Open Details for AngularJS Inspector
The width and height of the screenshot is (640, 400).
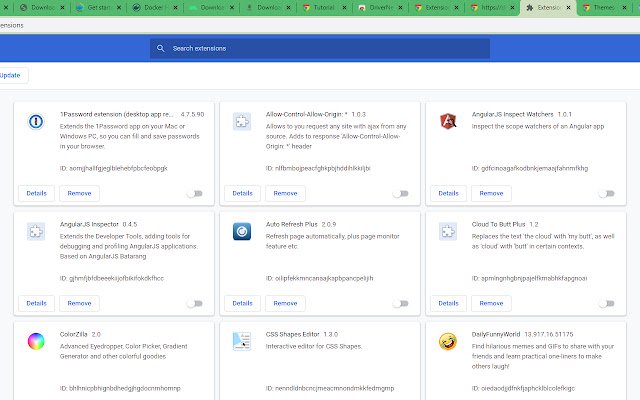[36, 303]
